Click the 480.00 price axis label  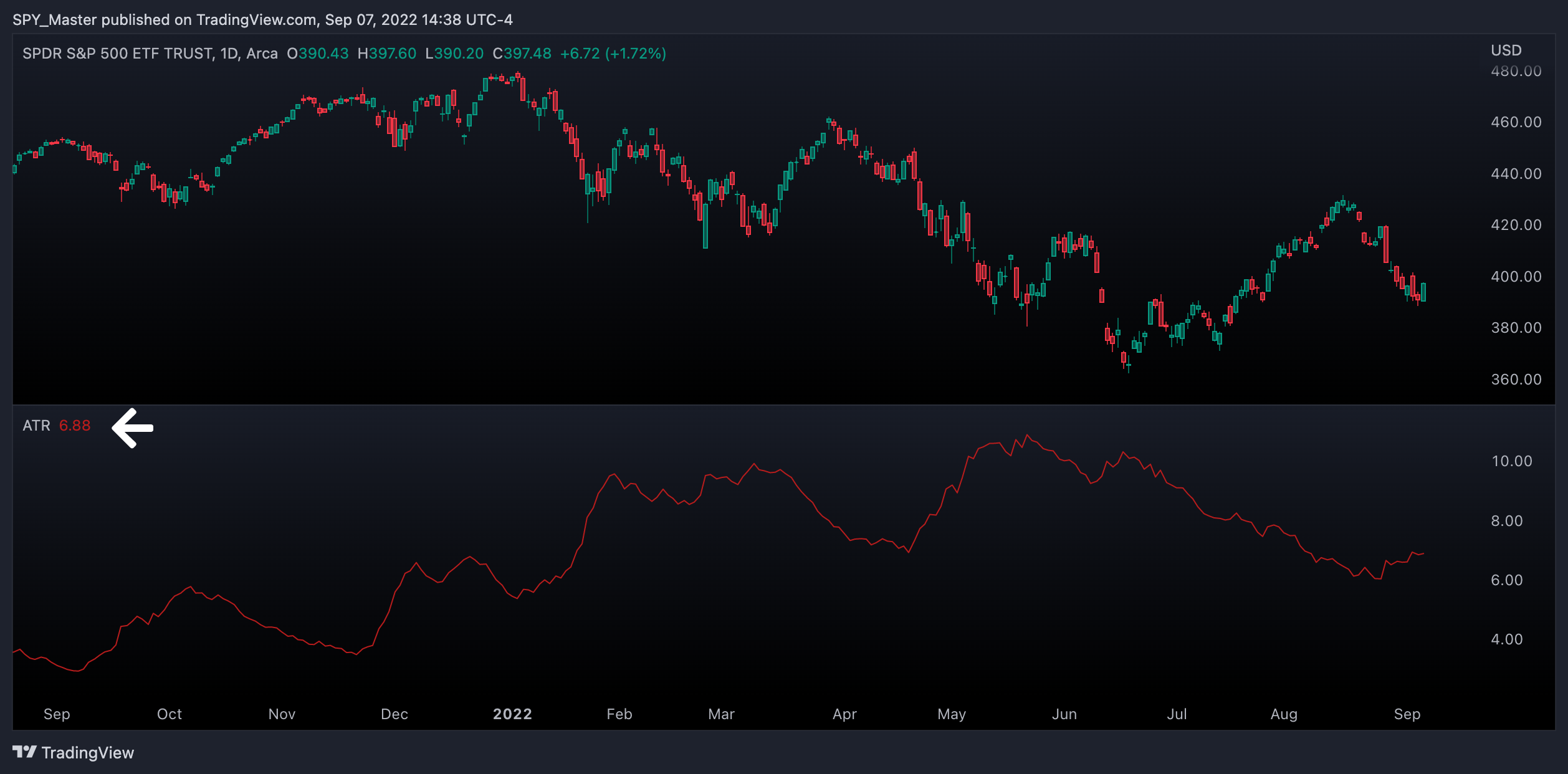[1516, 71]
